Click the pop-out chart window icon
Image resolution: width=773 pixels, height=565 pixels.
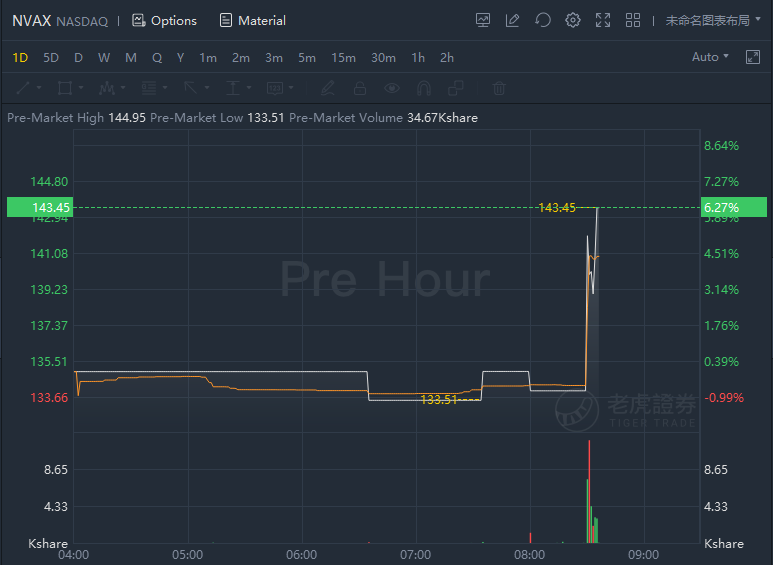pyautogui.click(x=753, y=57)
